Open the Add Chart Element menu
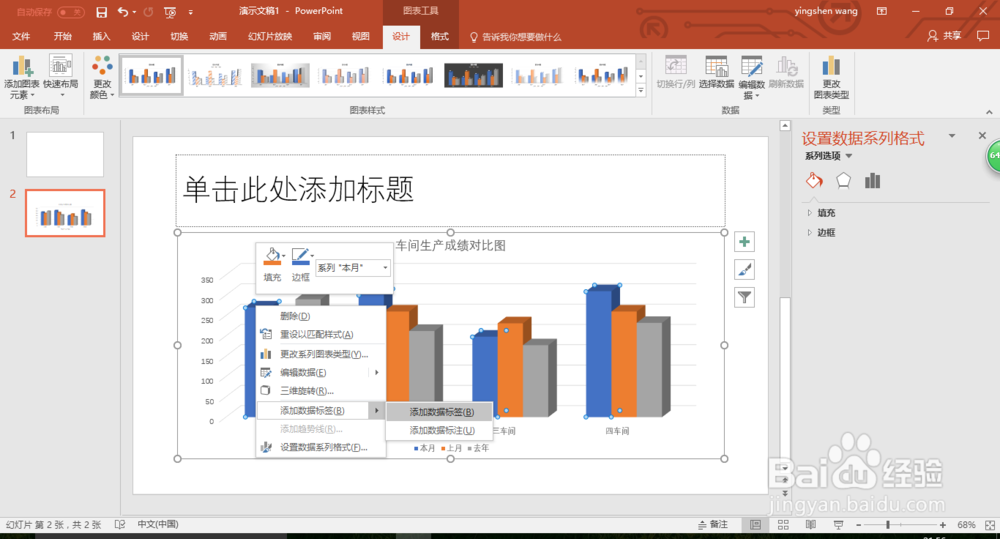 coord(22,77)
